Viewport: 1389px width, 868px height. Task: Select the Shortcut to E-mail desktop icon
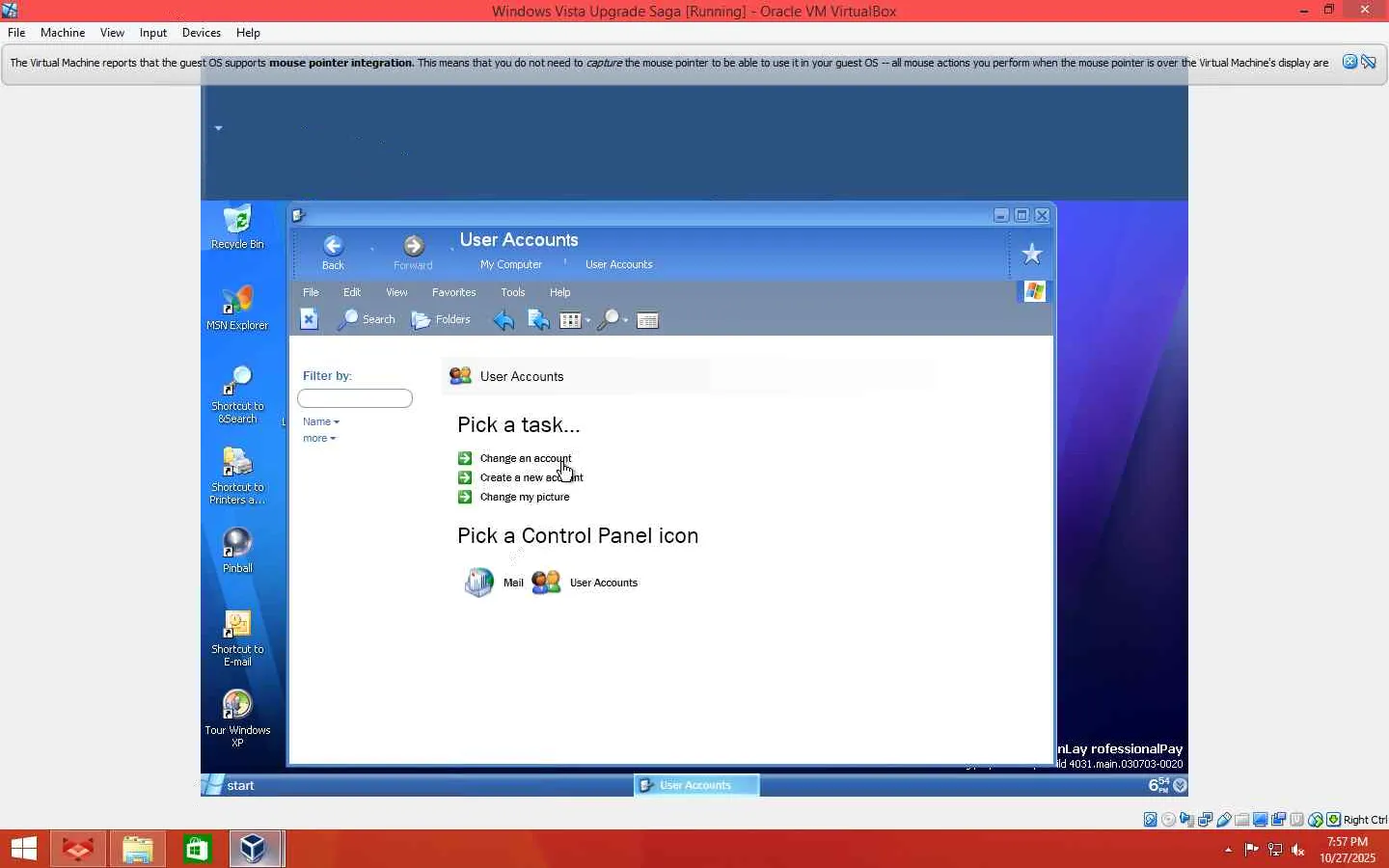237,638
